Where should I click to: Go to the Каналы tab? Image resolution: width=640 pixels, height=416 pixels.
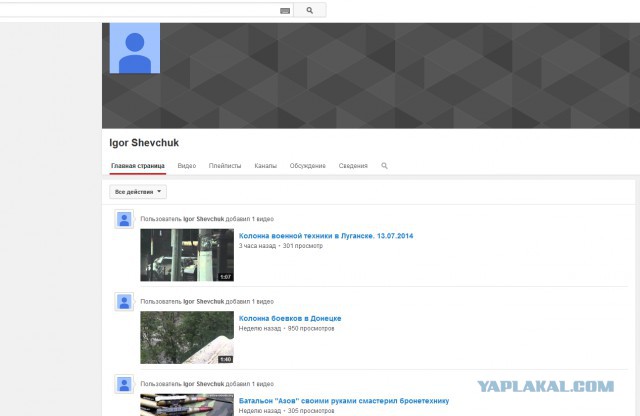click(x=265, y=166)
